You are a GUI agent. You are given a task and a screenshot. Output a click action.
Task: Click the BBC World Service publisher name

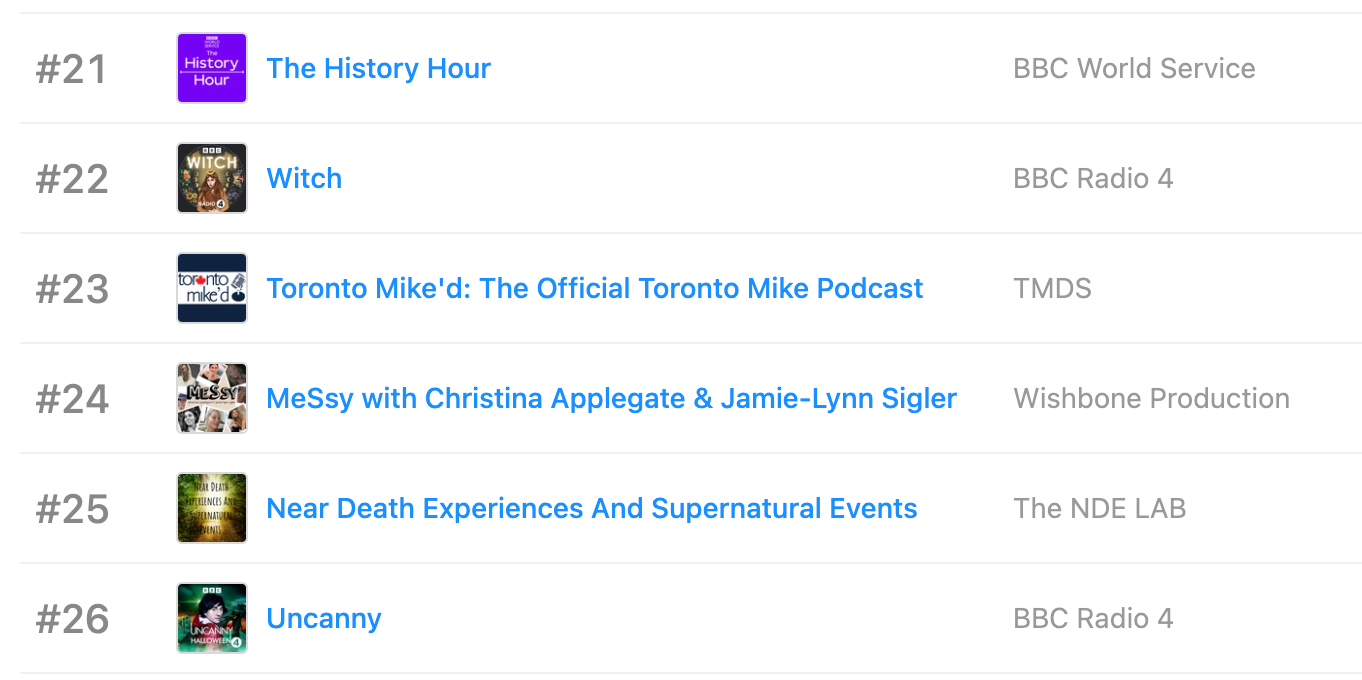point(1134,68)
